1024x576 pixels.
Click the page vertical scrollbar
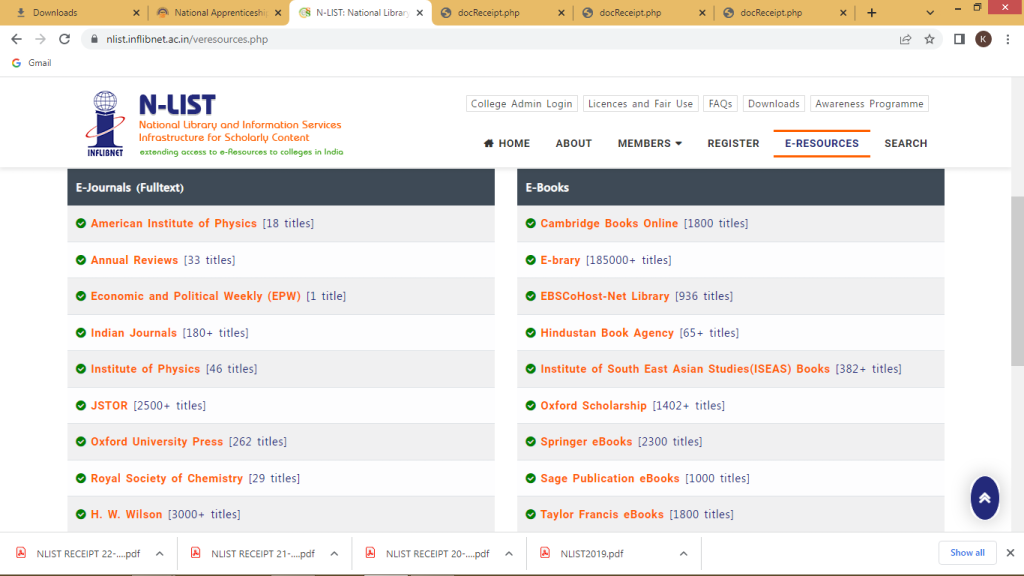click(1017, 281)
